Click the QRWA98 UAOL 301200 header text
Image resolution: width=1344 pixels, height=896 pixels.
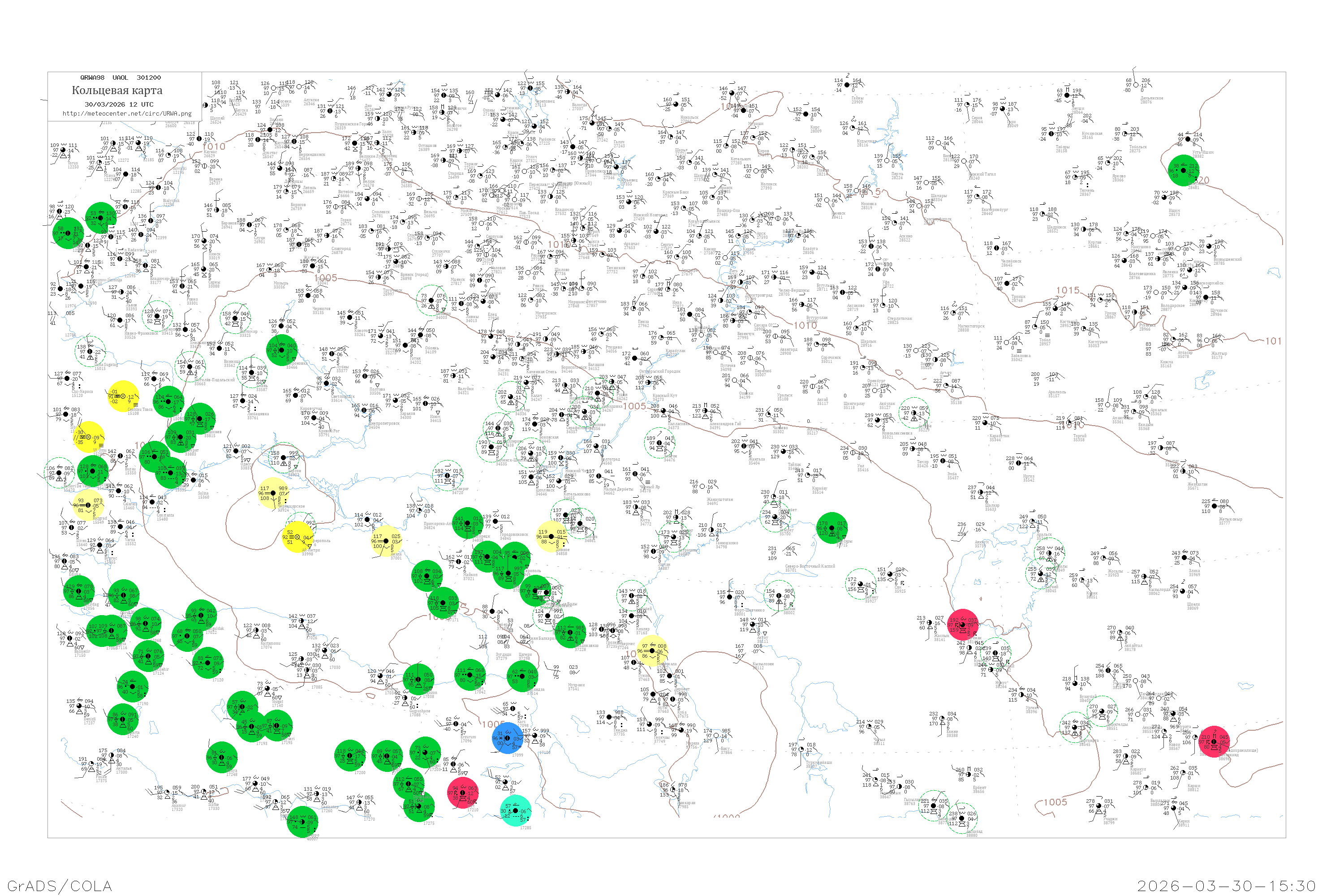tap(121, 78)
